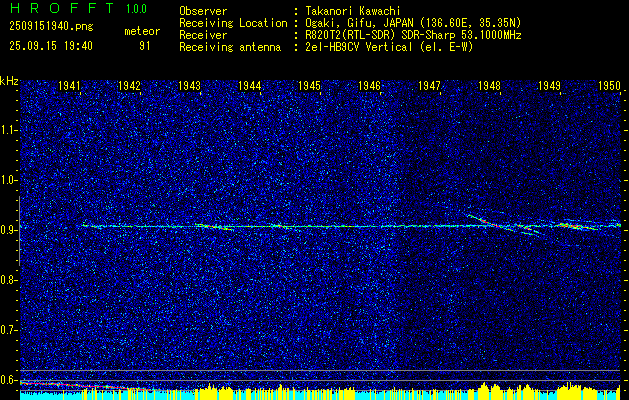Select filename 2509151940.png
The image size is (629, 400).
coord(51,26)
